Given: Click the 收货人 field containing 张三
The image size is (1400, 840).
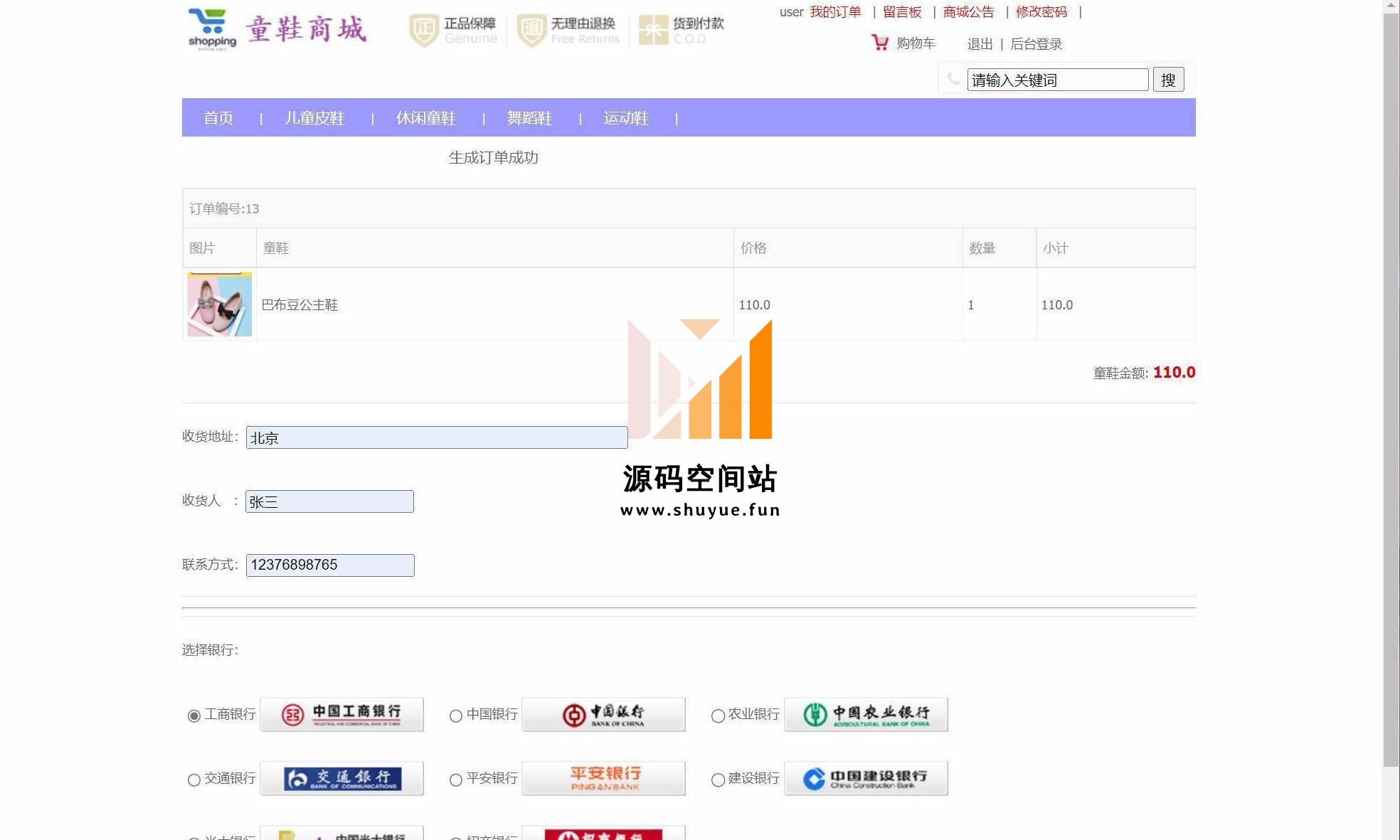Looking at the screenshot, I should point(329,501).
